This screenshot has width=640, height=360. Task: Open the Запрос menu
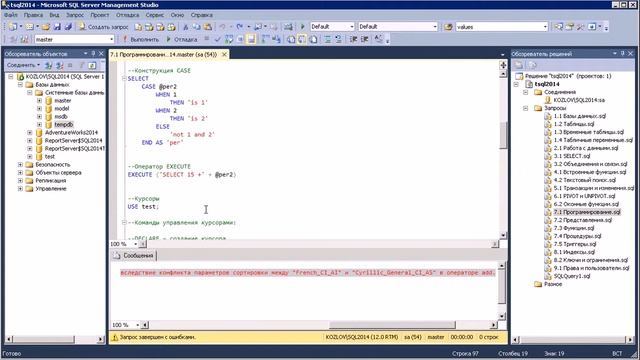tap(75, 15)
